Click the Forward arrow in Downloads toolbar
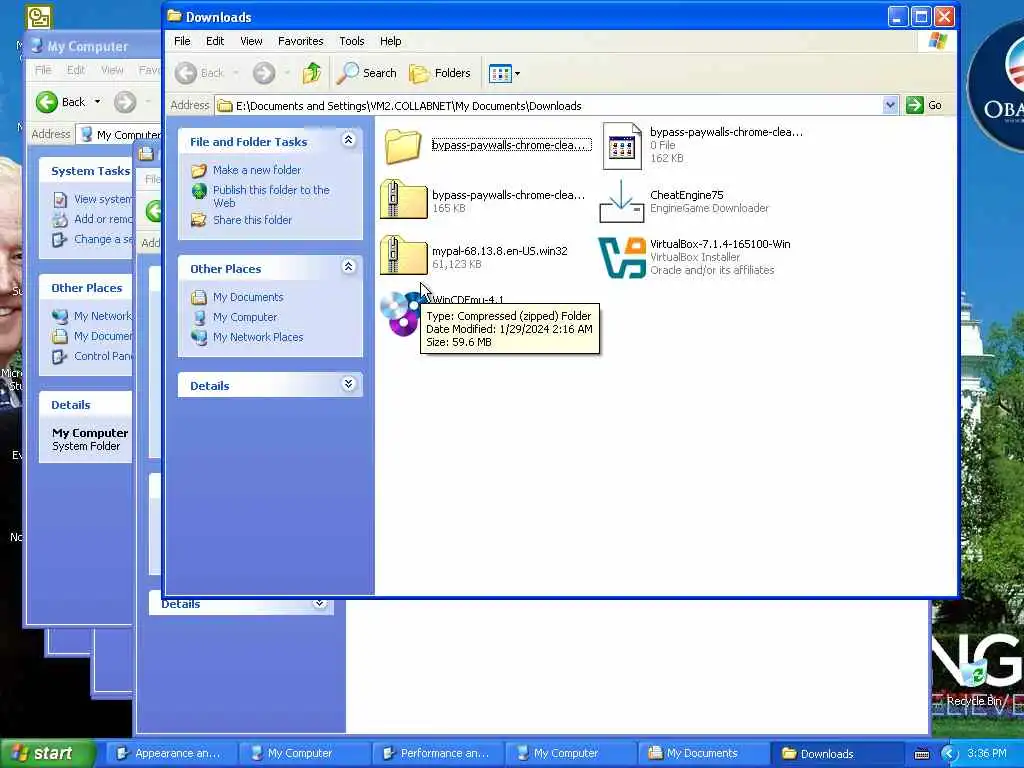 264,73
